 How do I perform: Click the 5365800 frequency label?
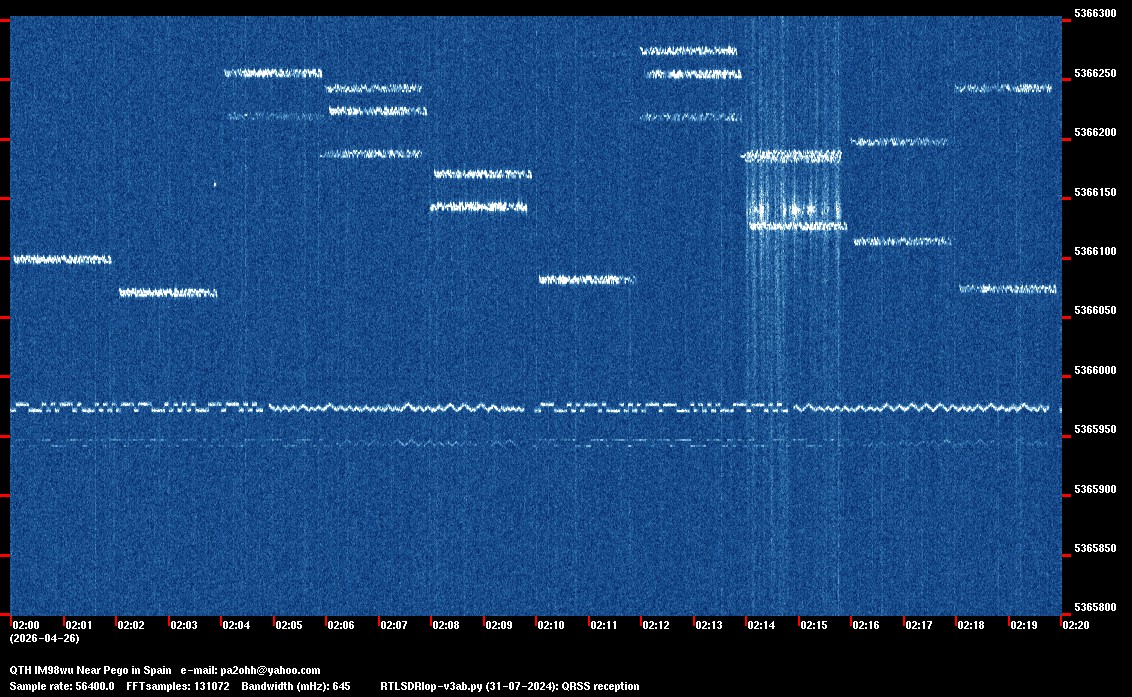click(x=1094, y=608)
